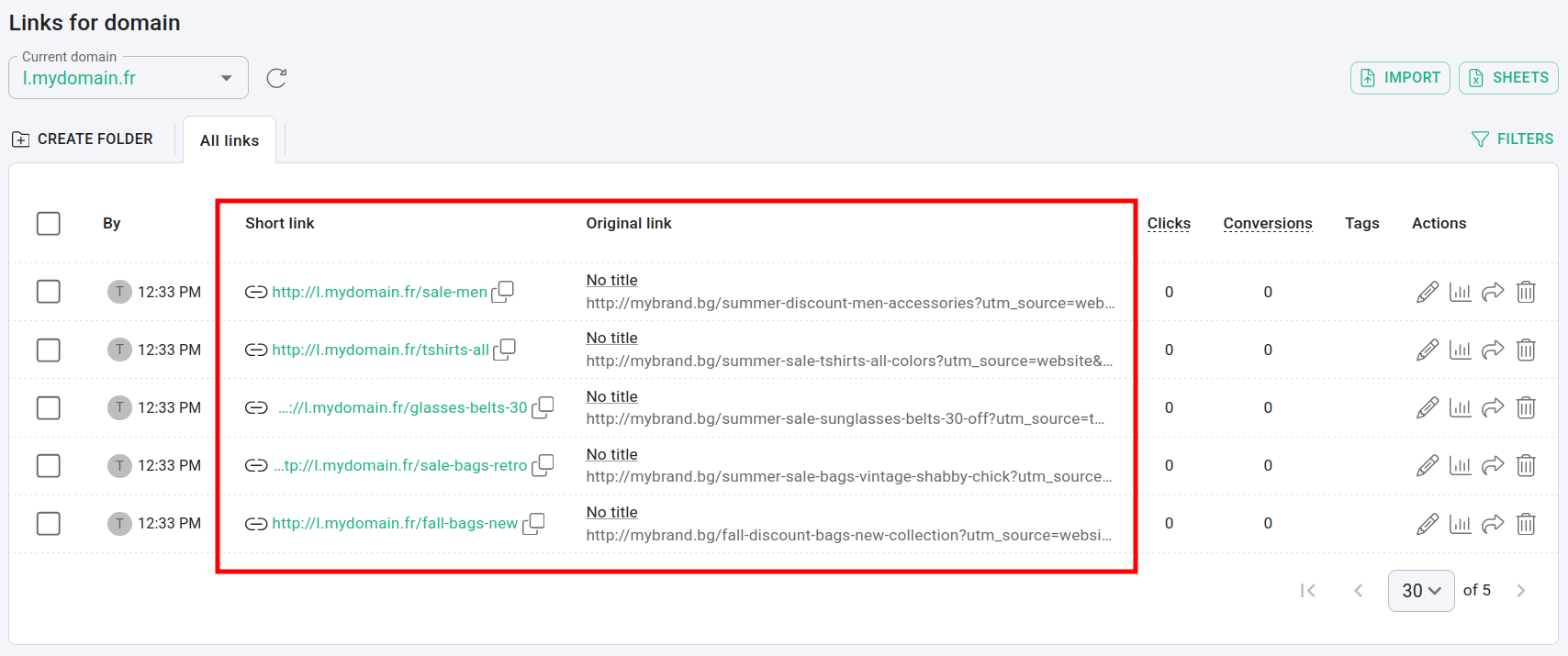The width and height of the screenshot is (1568, 656).
Task: Copy the fall-bags-new short link
Action: pos(533,523)
